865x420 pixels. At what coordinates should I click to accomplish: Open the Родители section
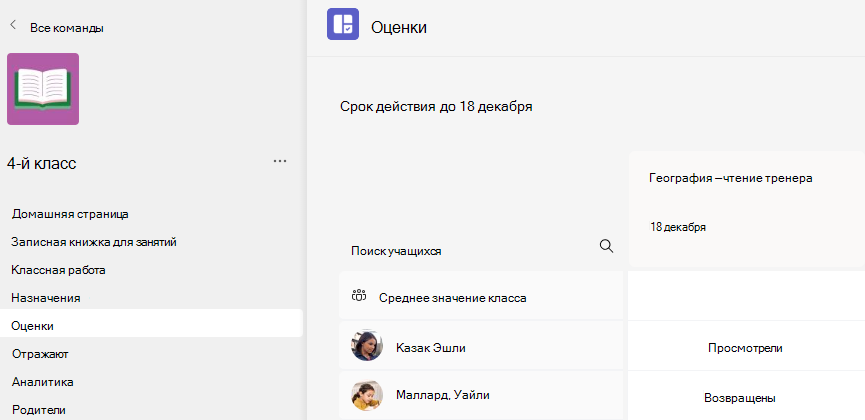(x=39, y=410)
